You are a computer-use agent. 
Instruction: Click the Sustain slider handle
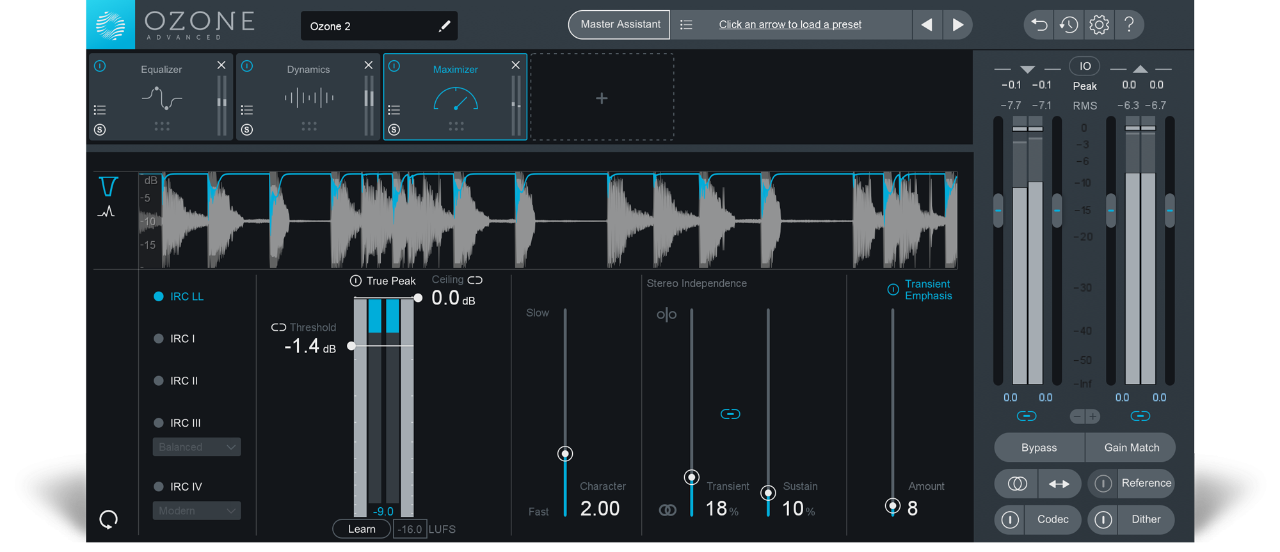click(768, 493)
